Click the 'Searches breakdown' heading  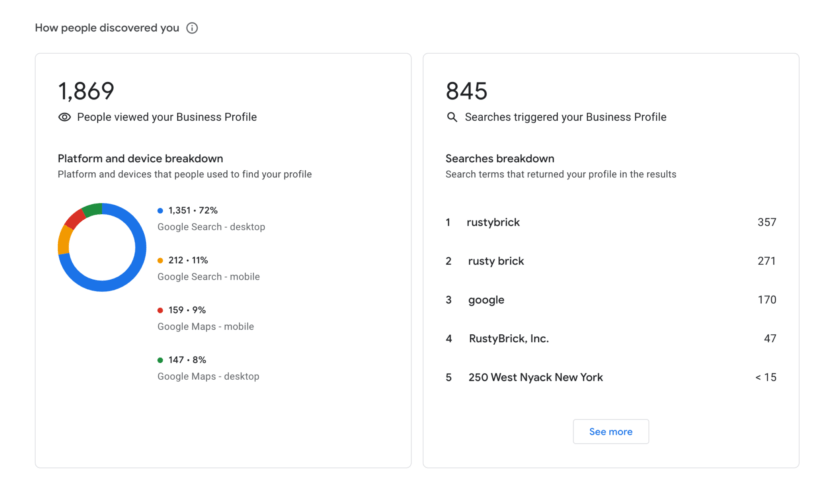[500, 158]
